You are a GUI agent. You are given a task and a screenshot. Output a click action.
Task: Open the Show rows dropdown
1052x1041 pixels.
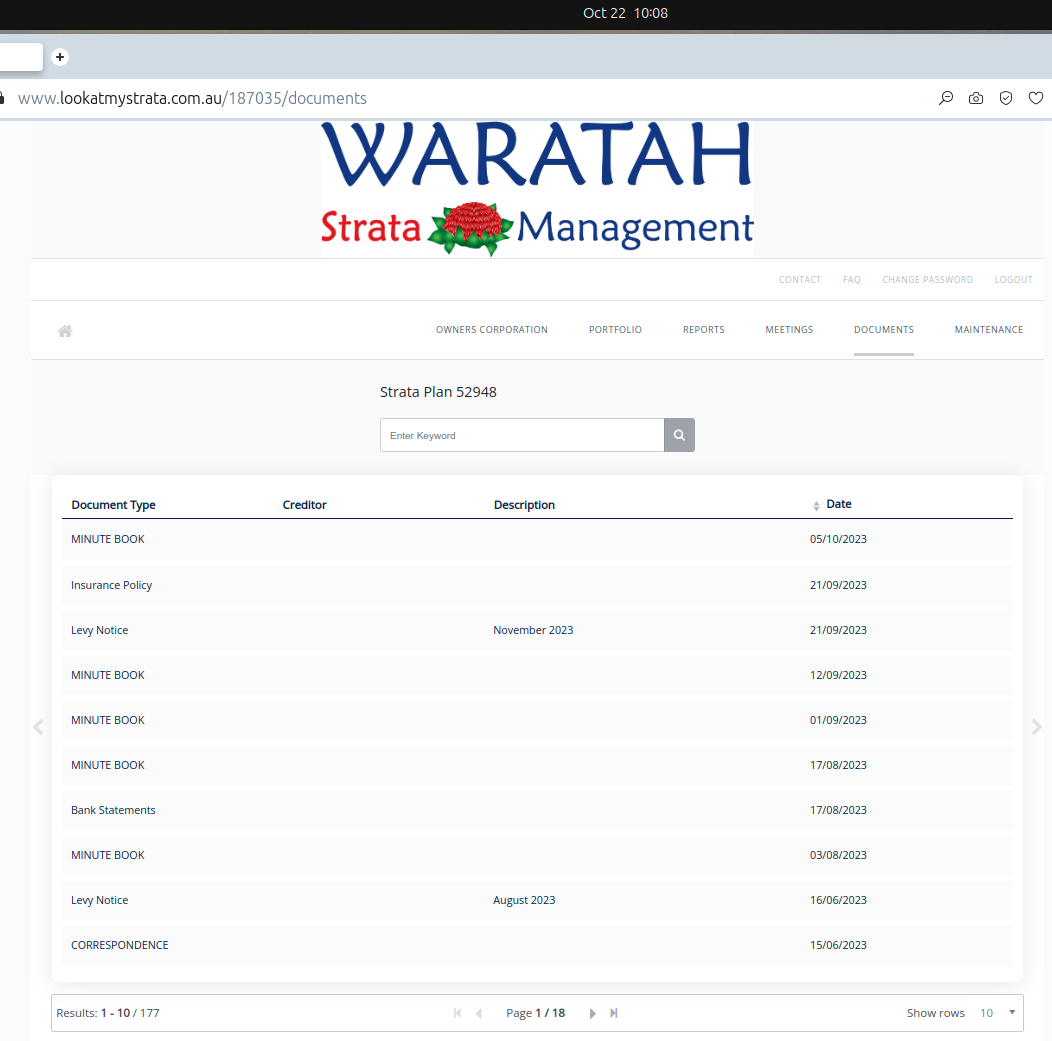998,1013
